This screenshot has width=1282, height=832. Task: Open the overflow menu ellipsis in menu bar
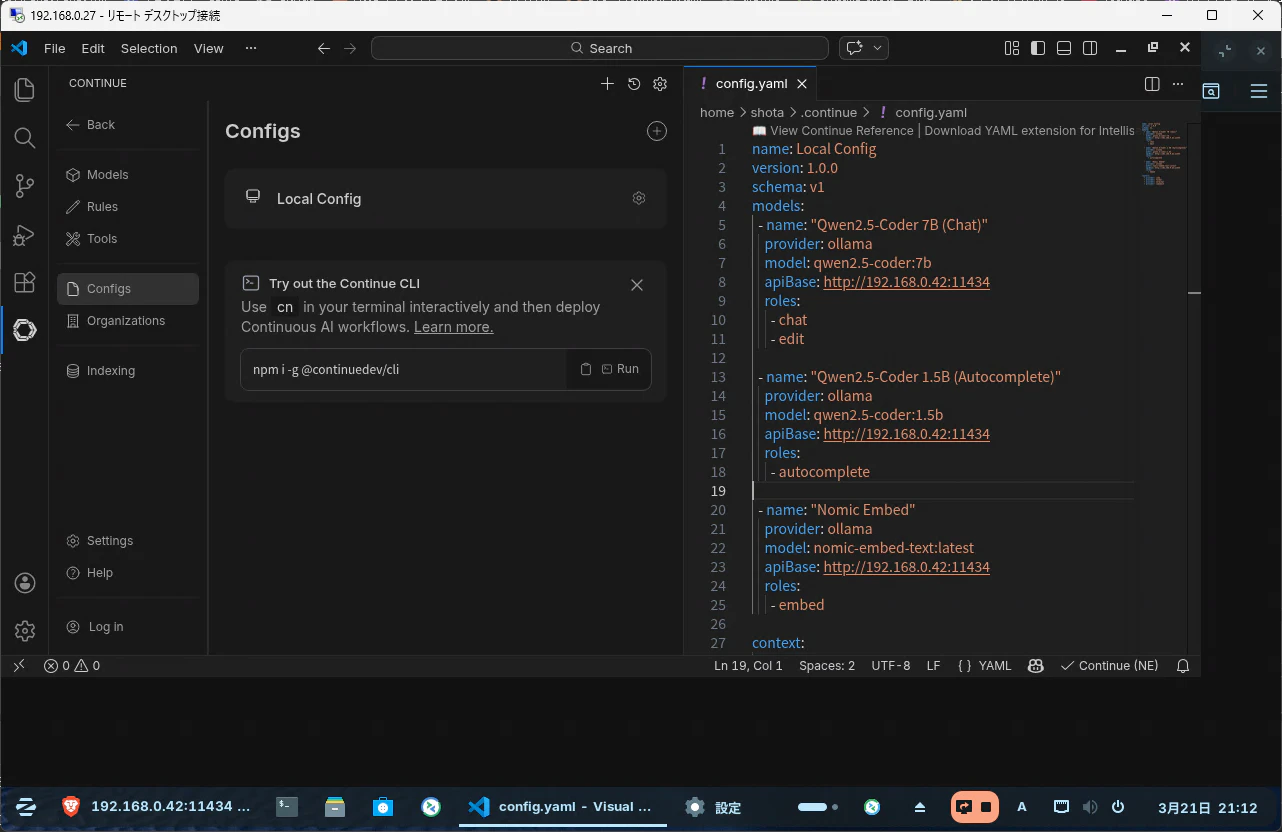point(251,48)
